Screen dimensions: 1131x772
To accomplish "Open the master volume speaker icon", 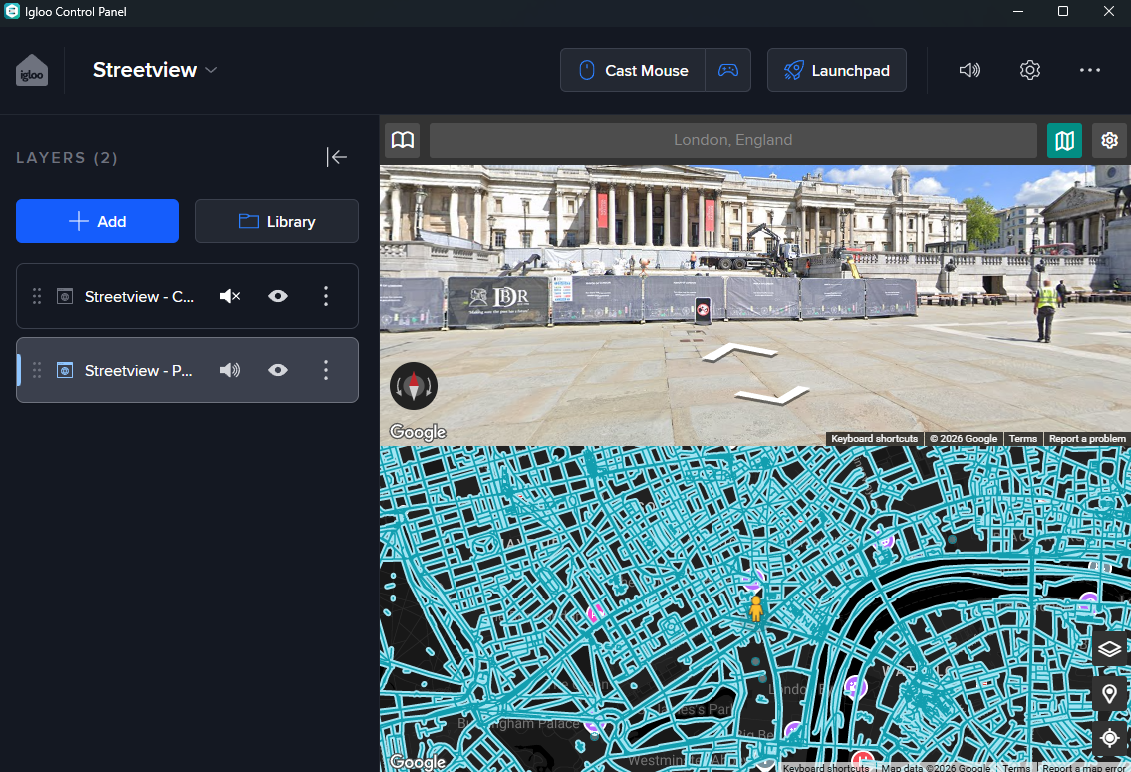I will (x=969, y=70).
